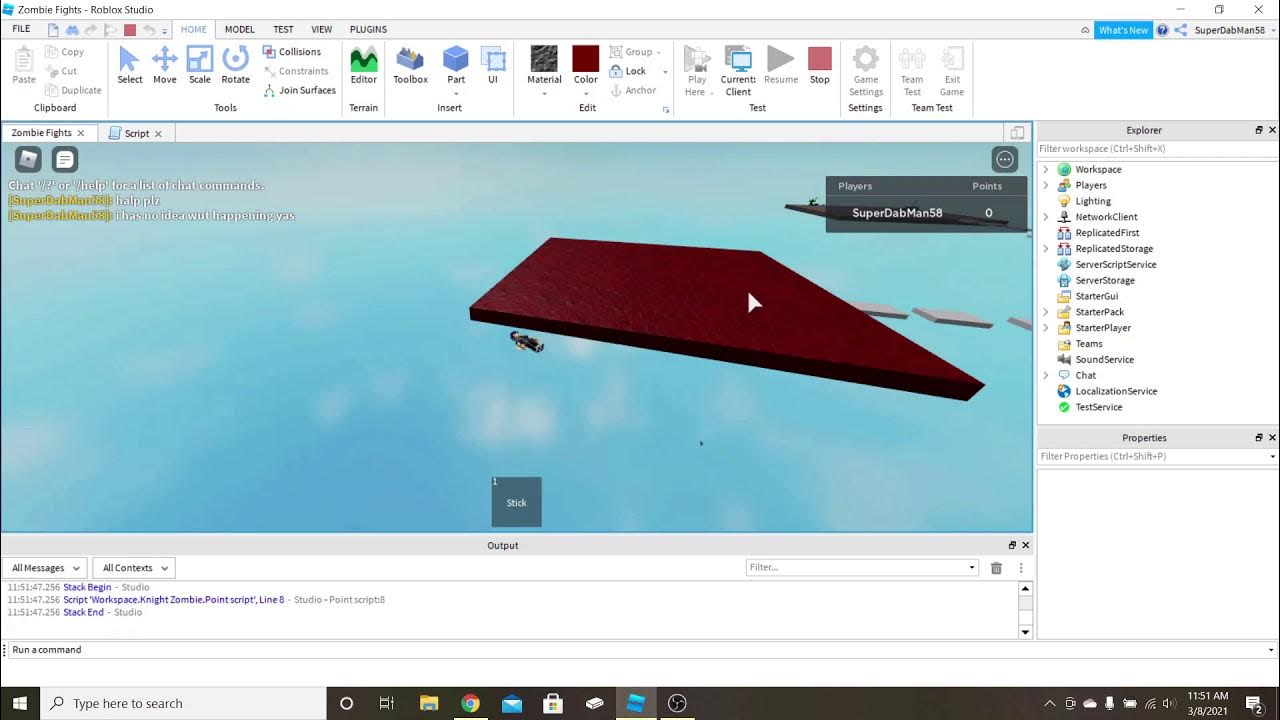Toggle Constraints option
The image size is (1280, 720).
[x=296, y=71]
